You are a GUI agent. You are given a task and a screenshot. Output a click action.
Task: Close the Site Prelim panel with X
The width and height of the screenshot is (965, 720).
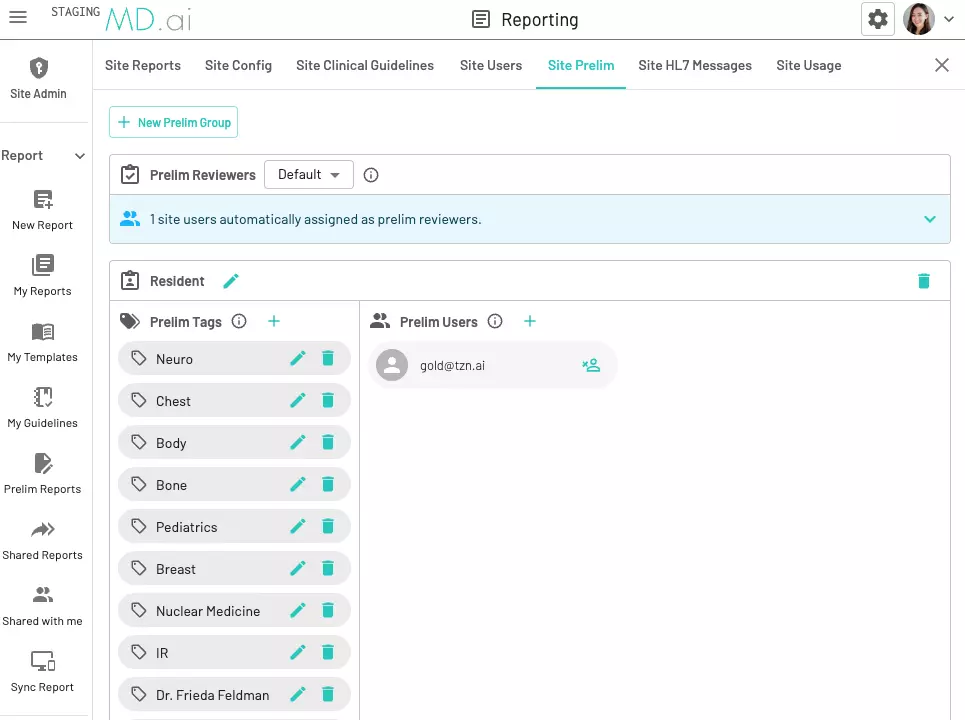click(x=941, y=64)
